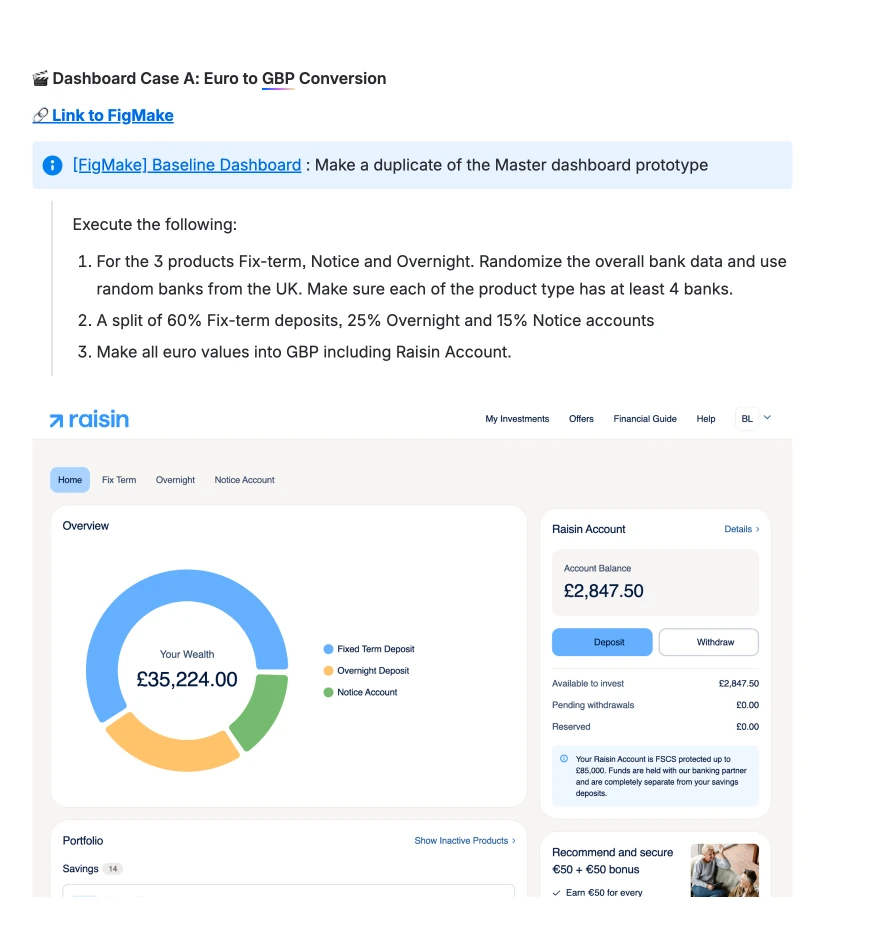Click the Reserved row label
This screenshot has height=942, width=883.
tap(571, 727)
